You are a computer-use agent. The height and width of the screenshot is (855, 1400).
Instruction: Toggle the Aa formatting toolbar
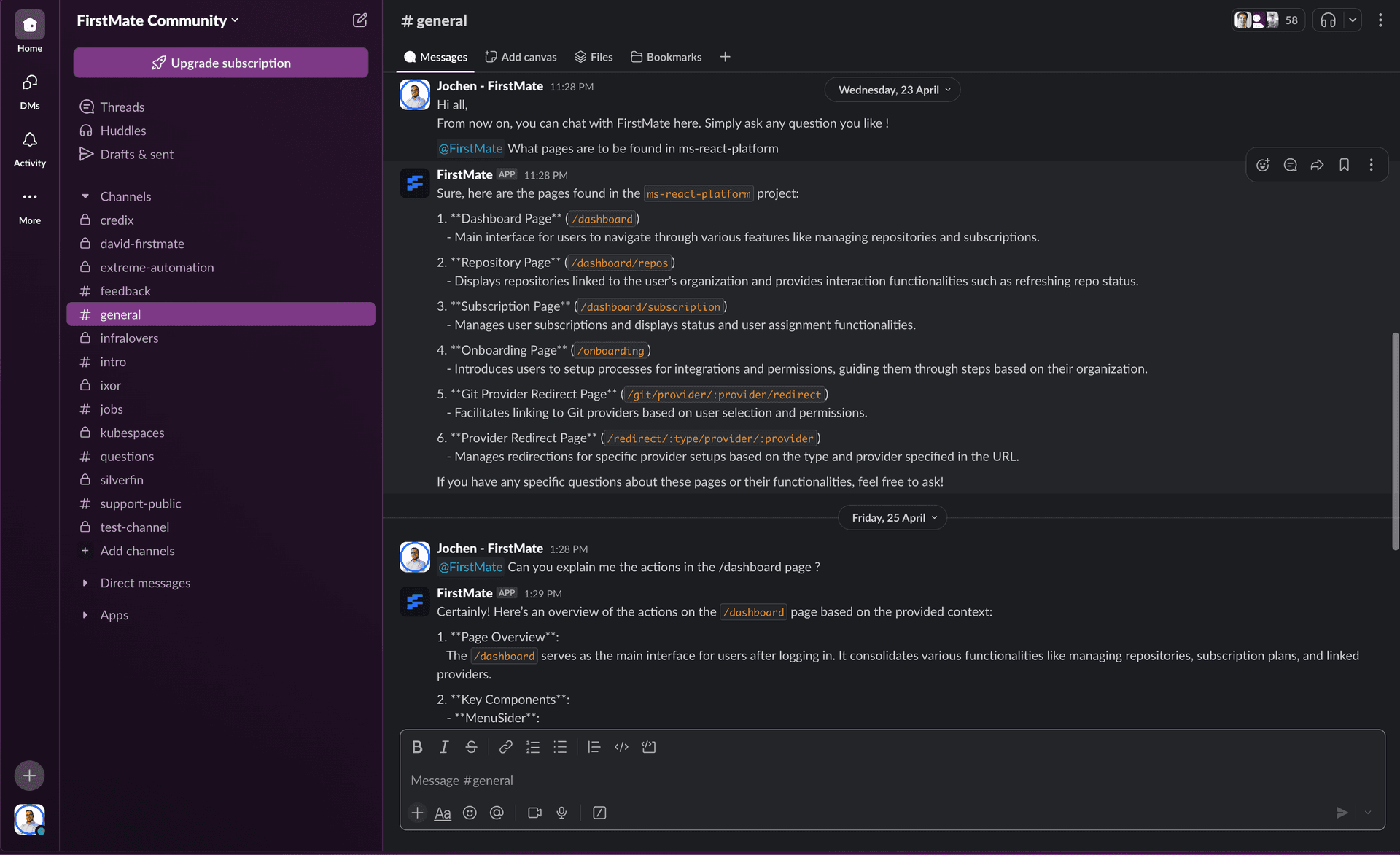click(x=443, y=813)
